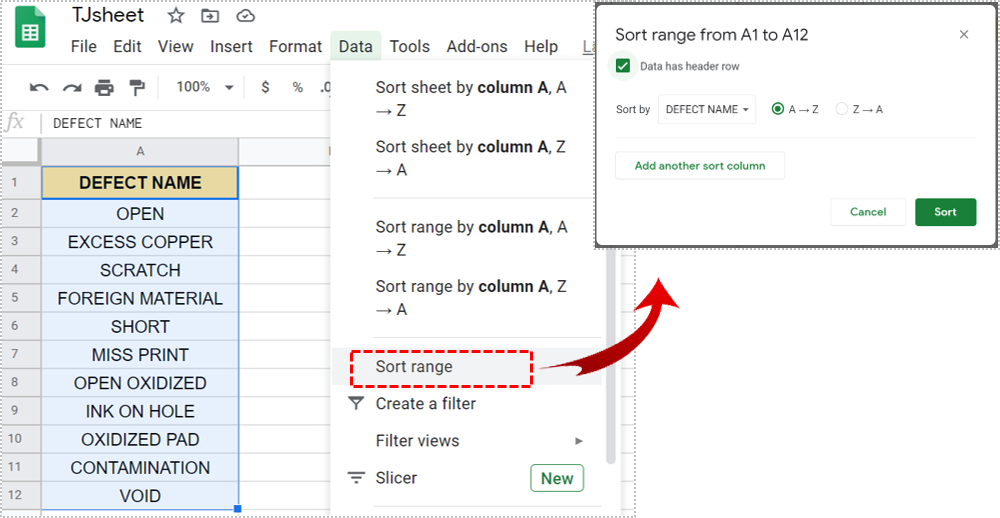Click the print icon

pos(104,87)
